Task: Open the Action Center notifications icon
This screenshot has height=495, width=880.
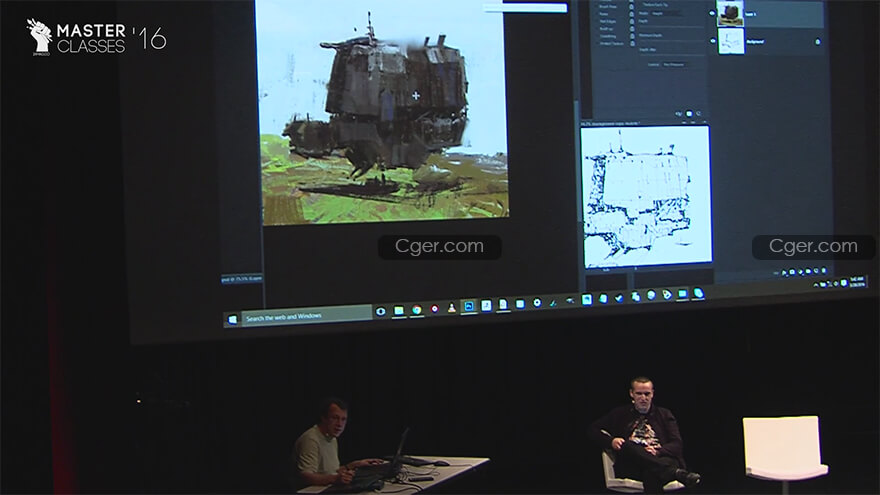Action: 844,283
